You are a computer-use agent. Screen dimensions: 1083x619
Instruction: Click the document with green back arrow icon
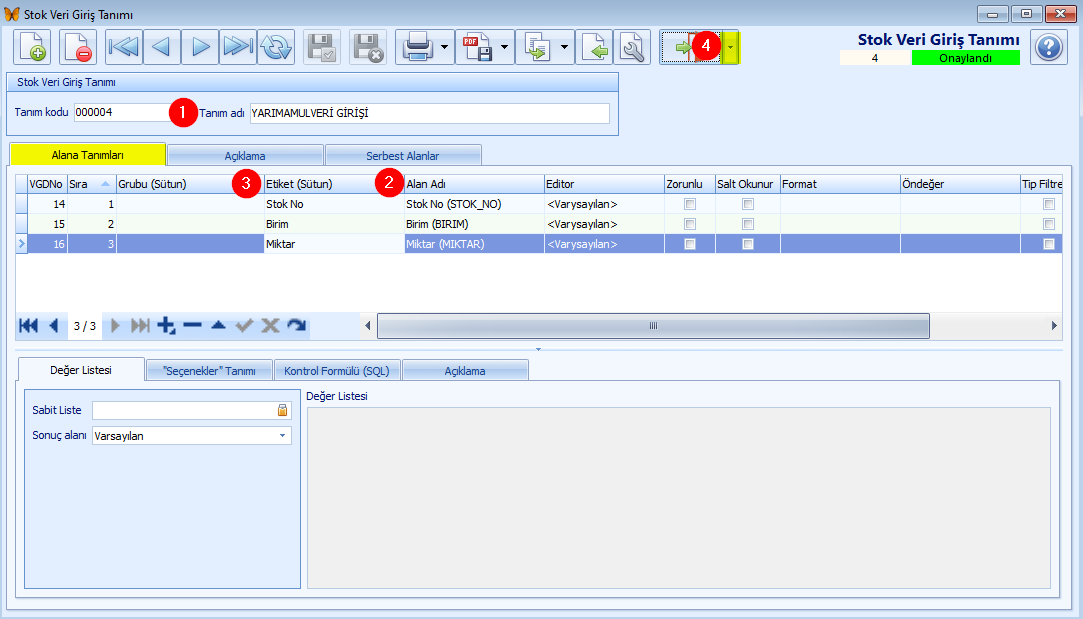click(x=594, y=47)
